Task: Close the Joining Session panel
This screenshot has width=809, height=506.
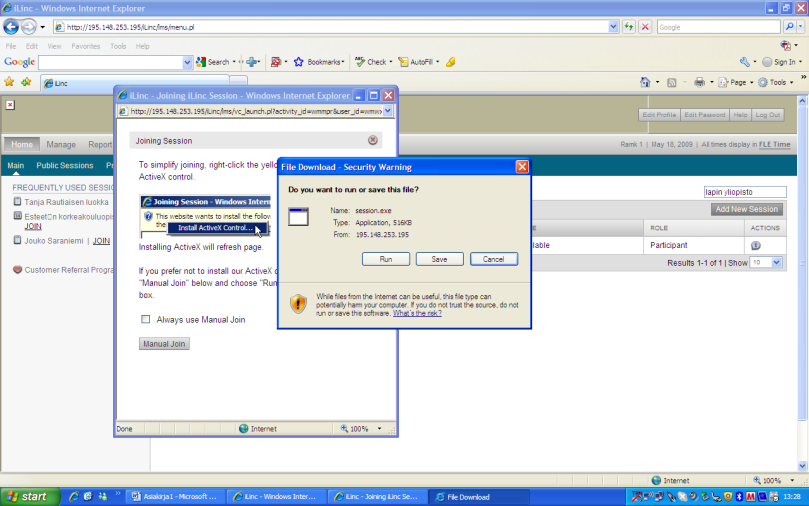Action: (373, 140)
